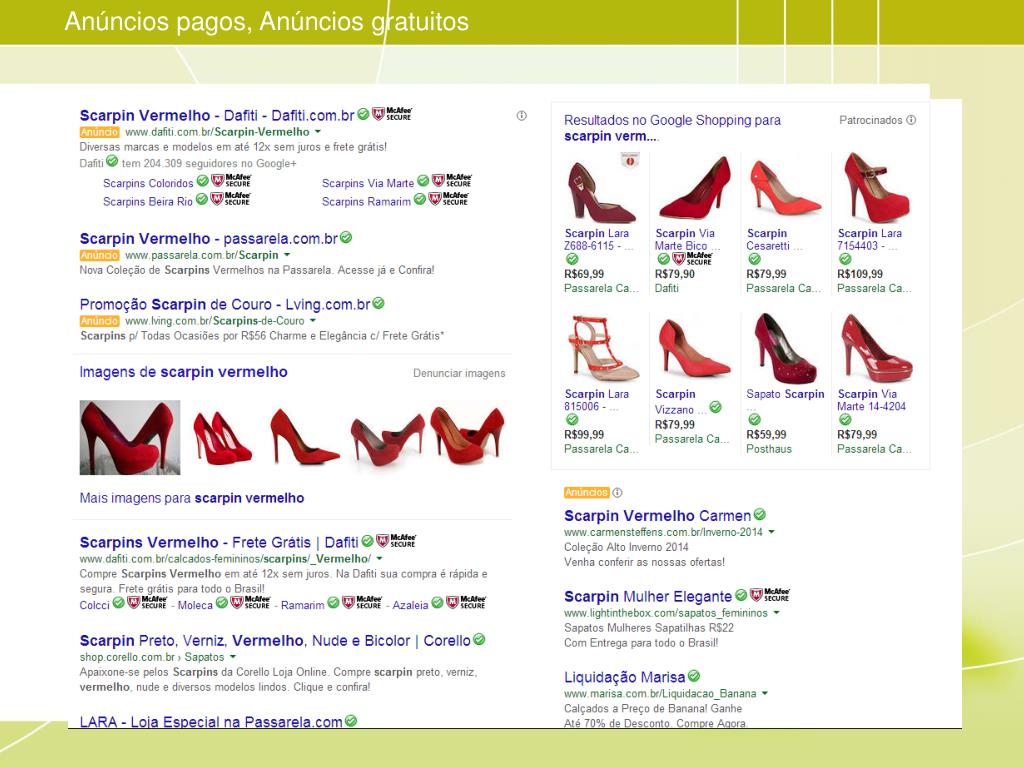
Task: Open dropdown arrow after marisa.com.br URL
Action: click(765, 694)
